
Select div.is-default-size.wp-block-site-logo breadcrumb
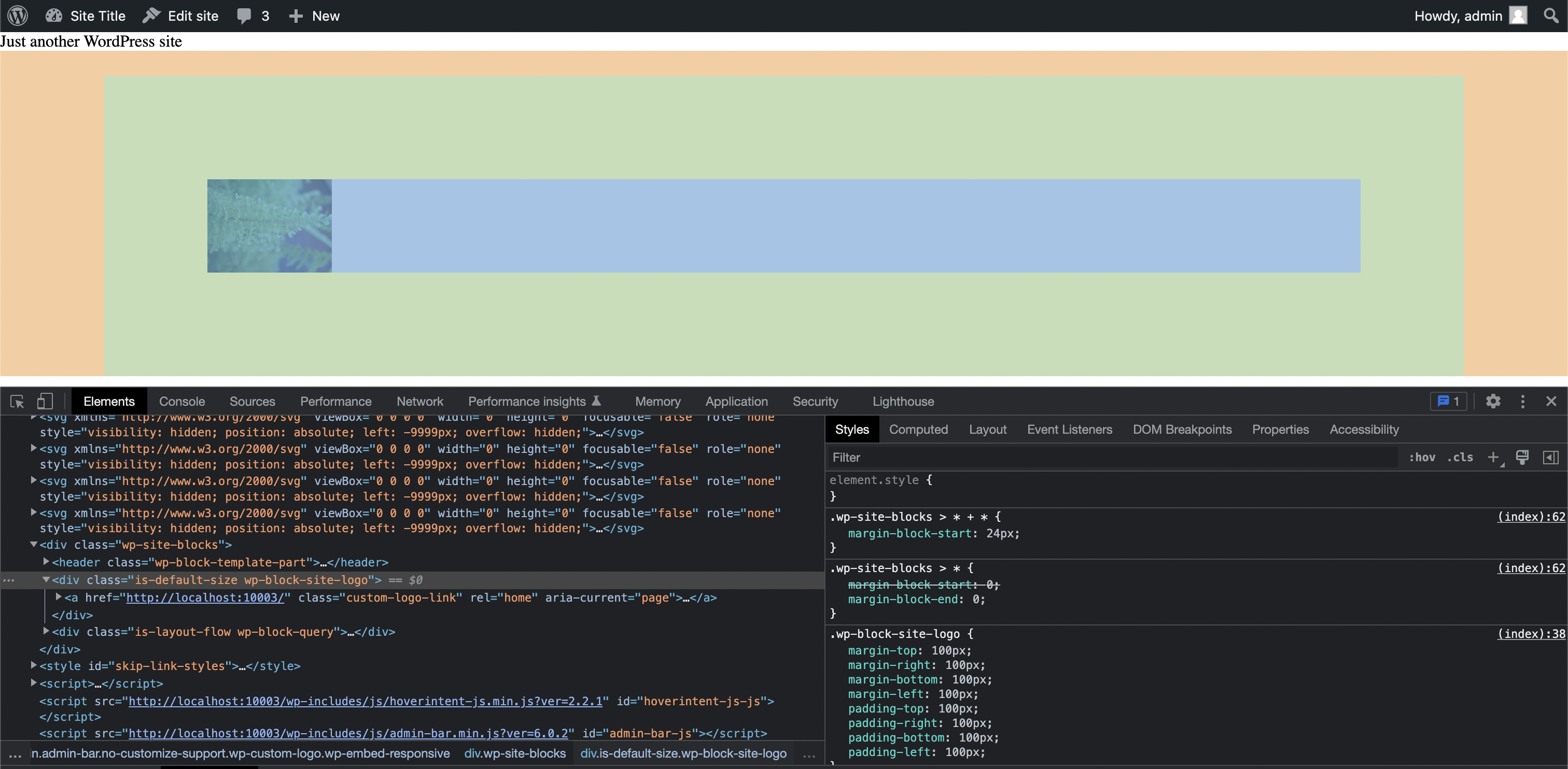click(x=683, y=753)
